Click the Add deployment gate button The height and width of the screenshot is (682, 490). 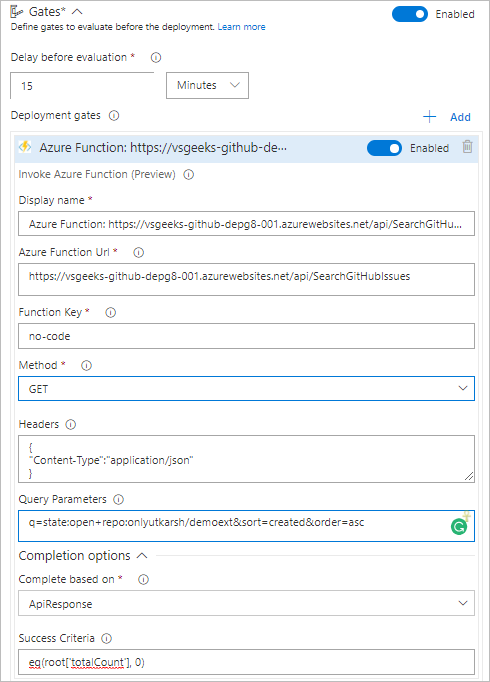[460, 117]
